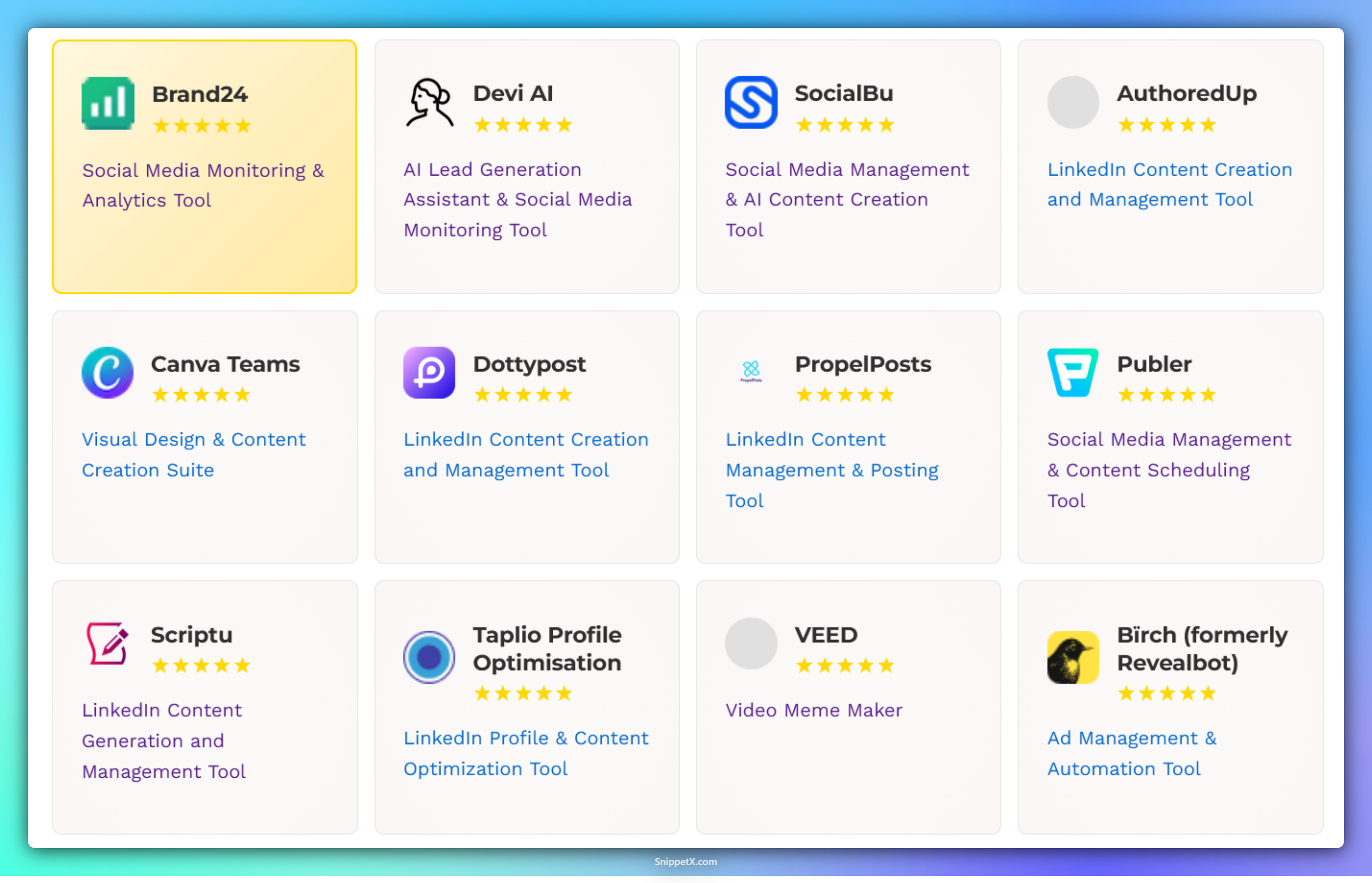Open Birch (formerly Revealbot) title
Viewport: 1372px width, 883px height.
point(1202,649)
